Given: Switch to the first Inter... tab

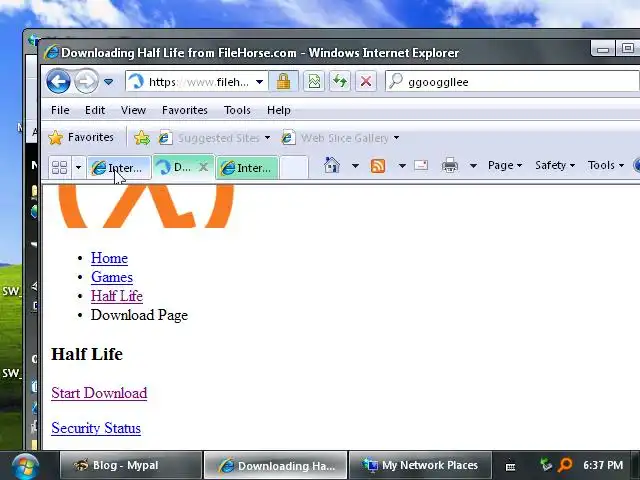Looking at the screenshot, I should pos(118,167).
